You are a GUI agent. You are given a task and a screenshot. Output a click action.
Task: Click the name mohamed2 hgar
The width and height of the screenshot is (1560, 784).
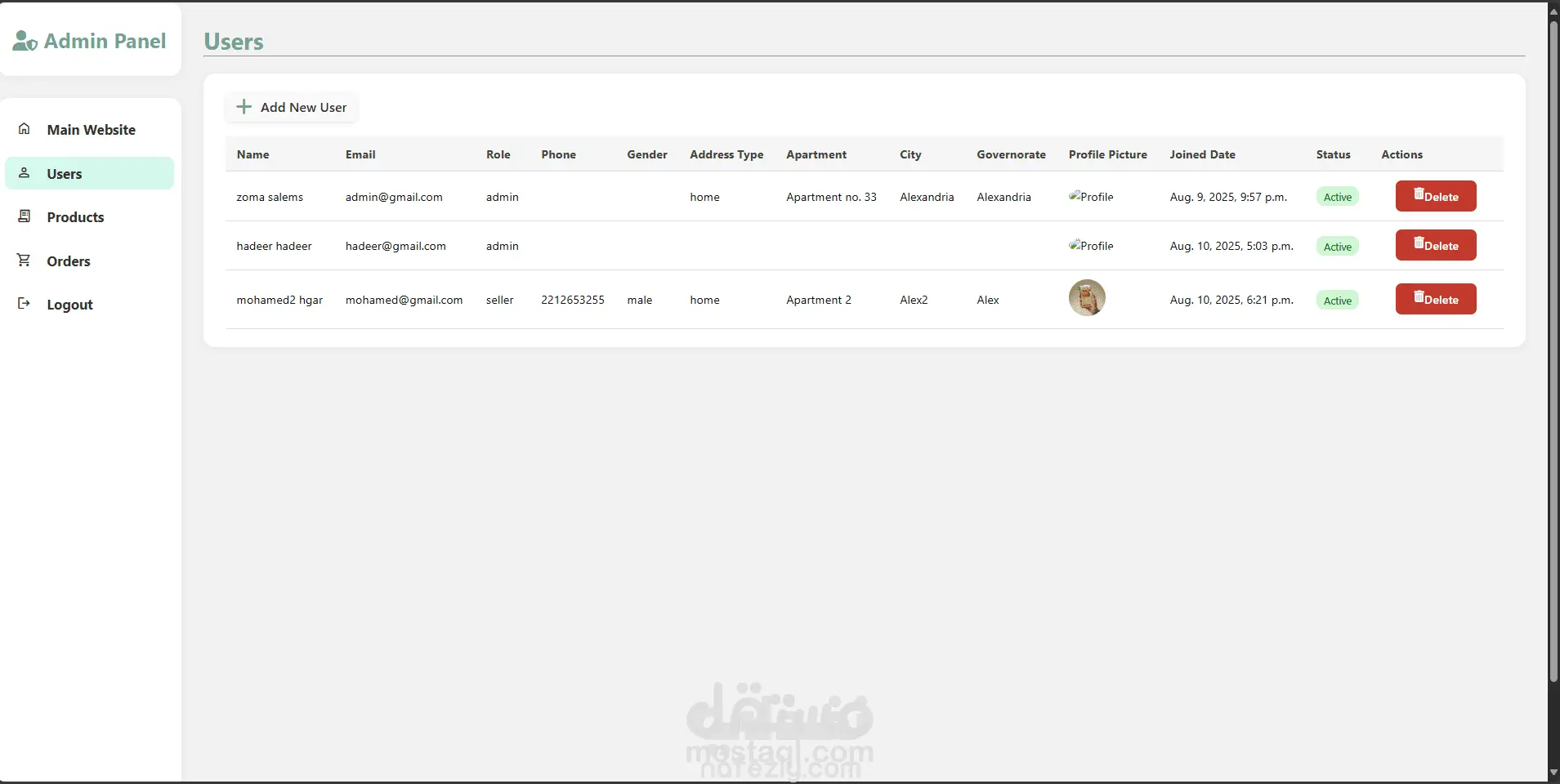tap(279, 300)
